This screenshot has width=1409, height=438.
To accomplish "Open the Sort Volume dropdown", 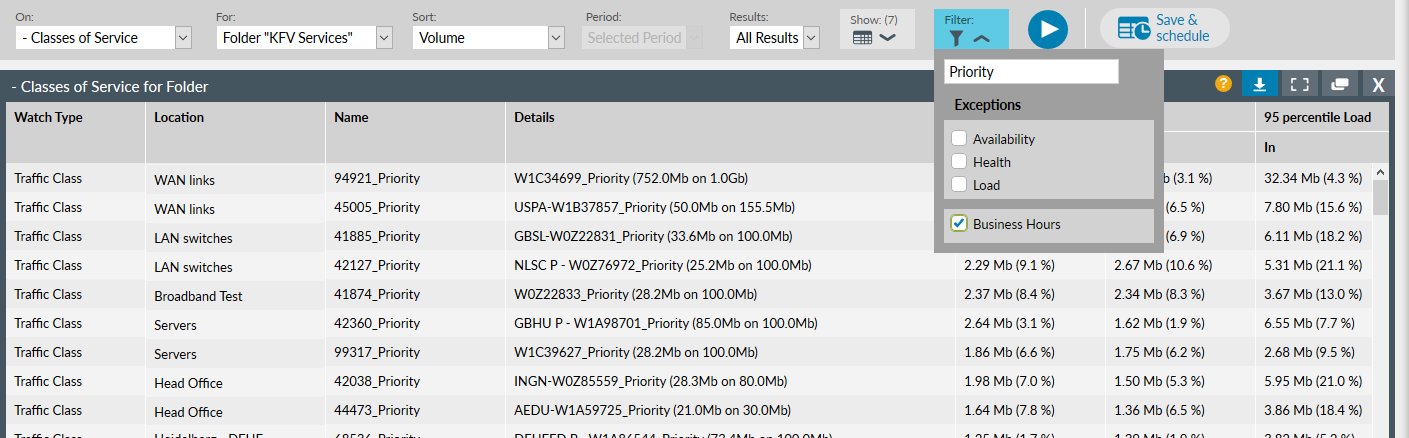I will pyautogui.click(x=489, y=38).
